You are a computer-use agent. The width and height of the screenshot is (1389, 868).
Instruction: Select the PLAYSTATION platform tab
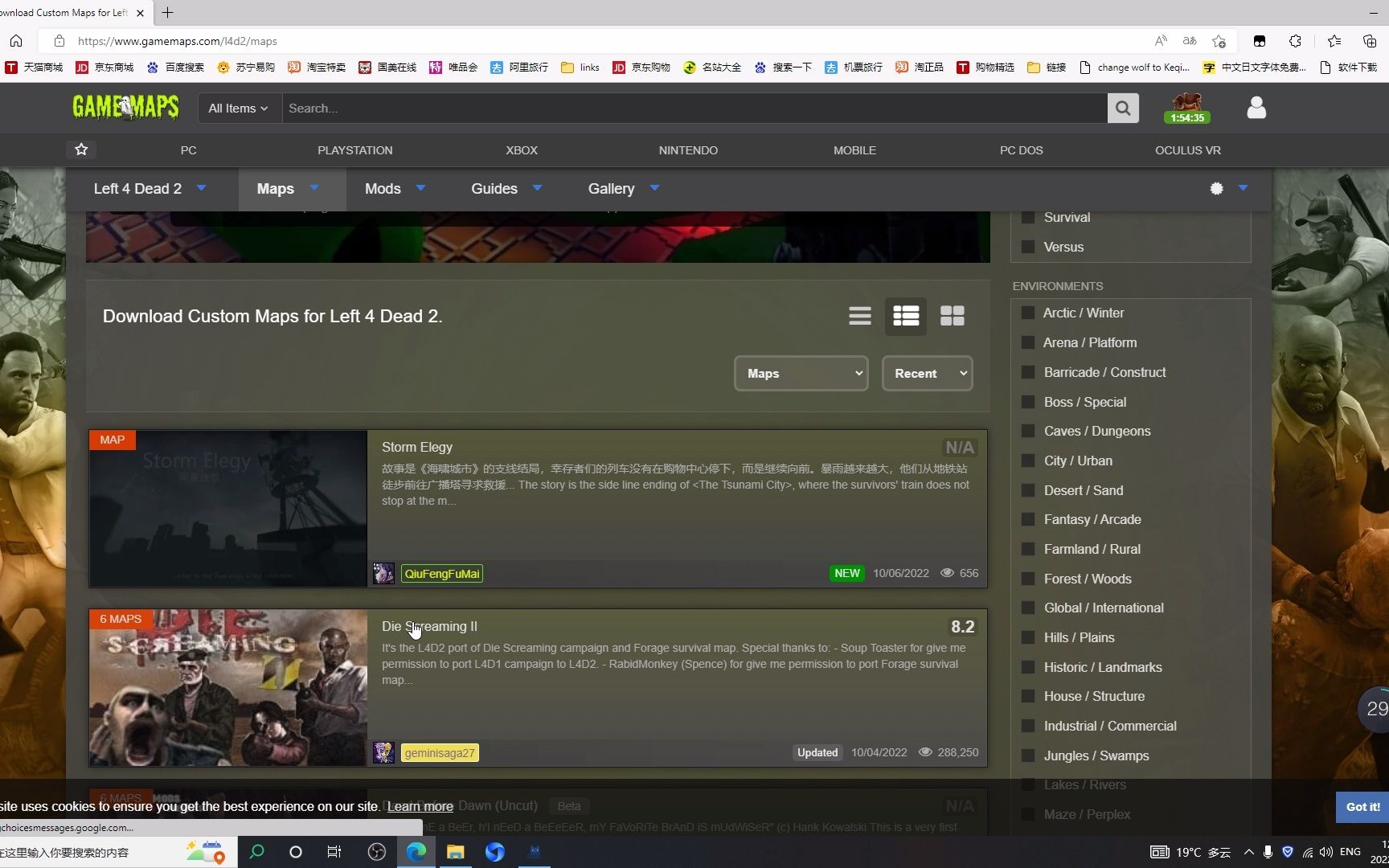355,150
